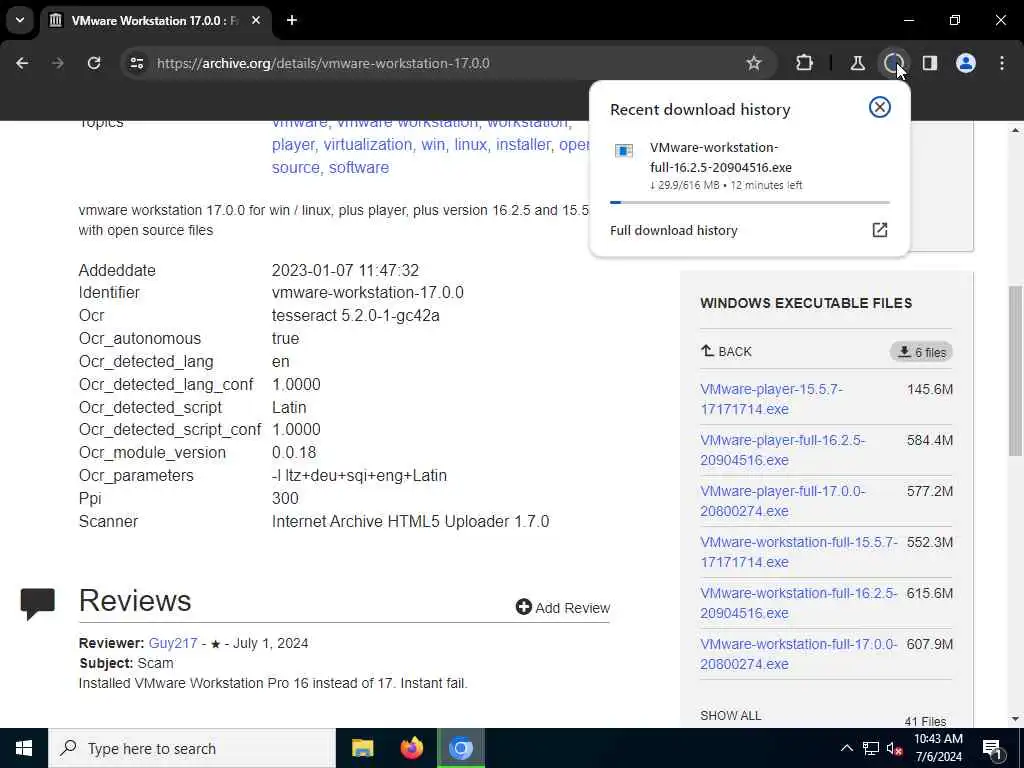Image resolution: width=1024 pixels, height=768 pixels.
Task: Click Add Review
Action: coord(562,607)
